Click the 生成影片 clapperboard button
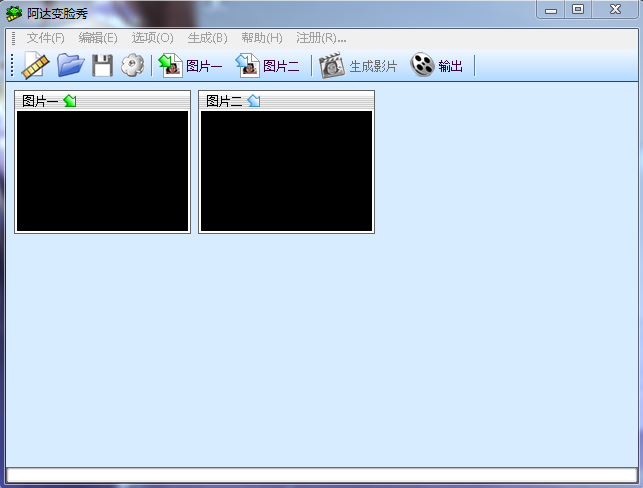 tap(358, 66)
